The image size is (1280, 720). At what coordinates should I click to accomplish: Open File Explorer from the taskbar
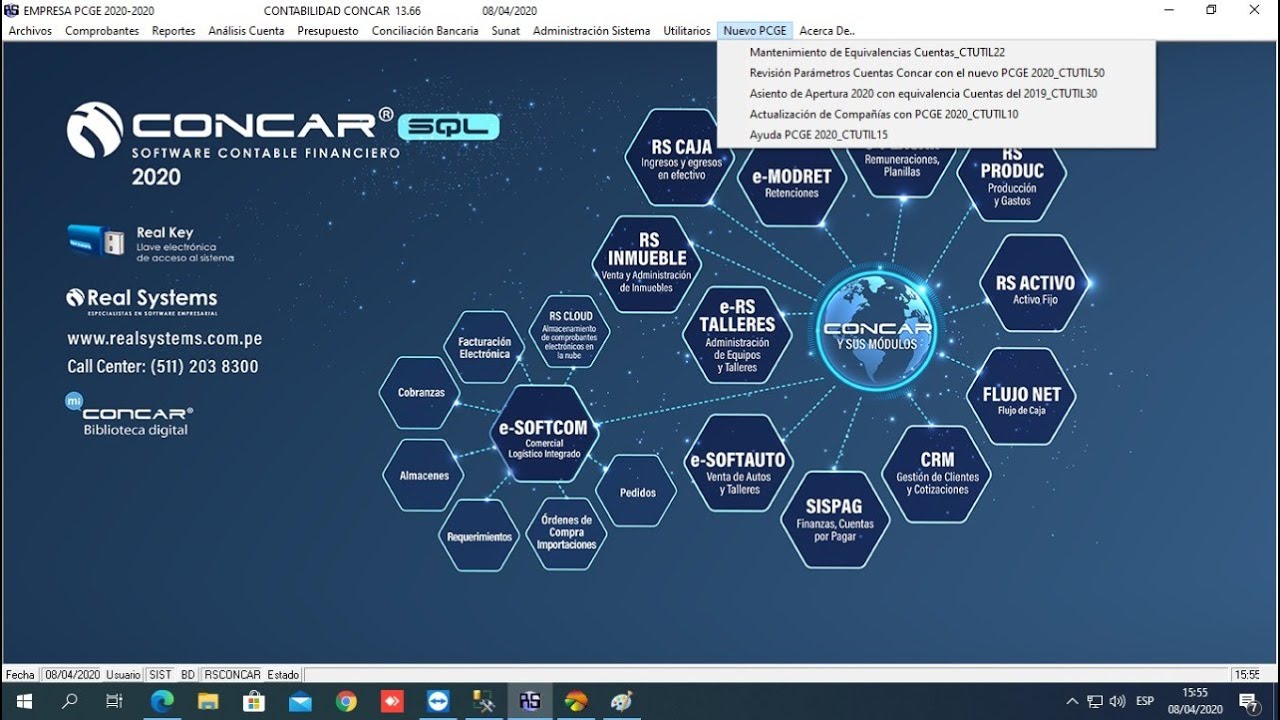pos(208,701)
